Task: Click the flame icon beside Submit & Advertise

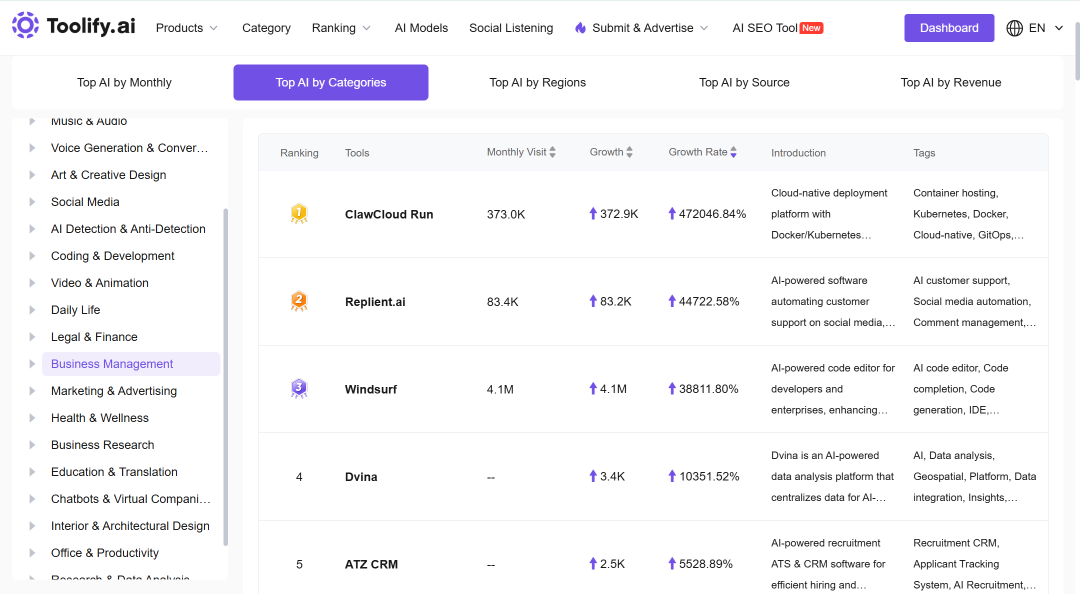Action: [x=581, y=28]
